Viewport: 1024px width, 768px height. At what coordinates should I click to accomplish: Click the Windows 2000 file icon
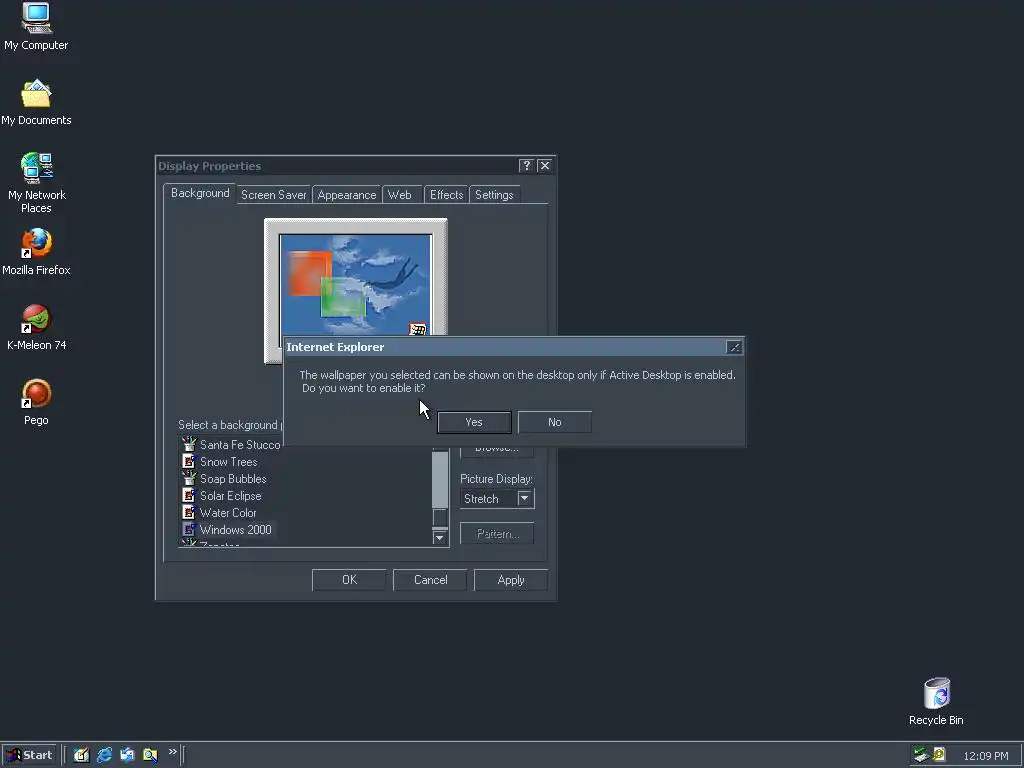click(189, 530)
